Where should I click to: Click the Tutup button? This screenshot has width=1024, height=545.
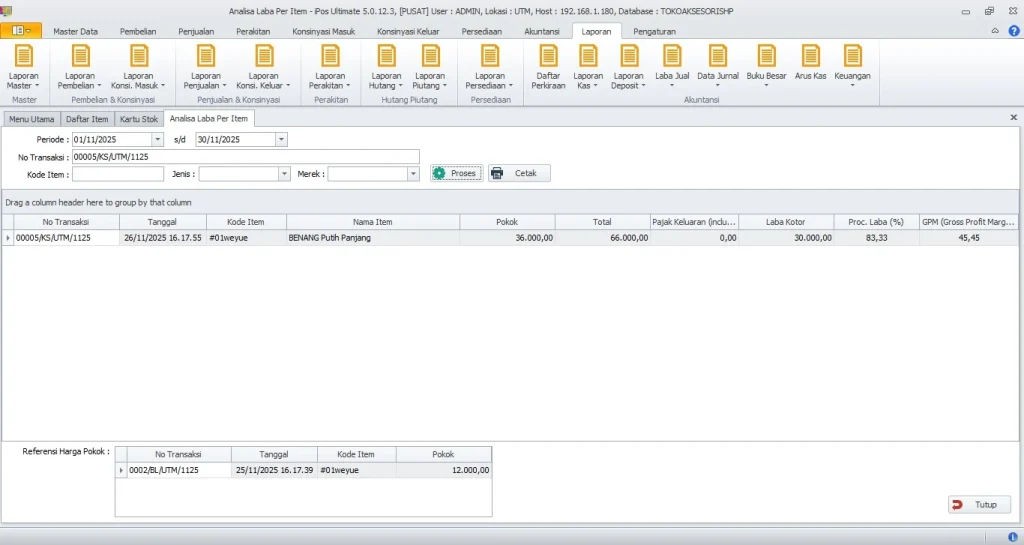[979, 505]
